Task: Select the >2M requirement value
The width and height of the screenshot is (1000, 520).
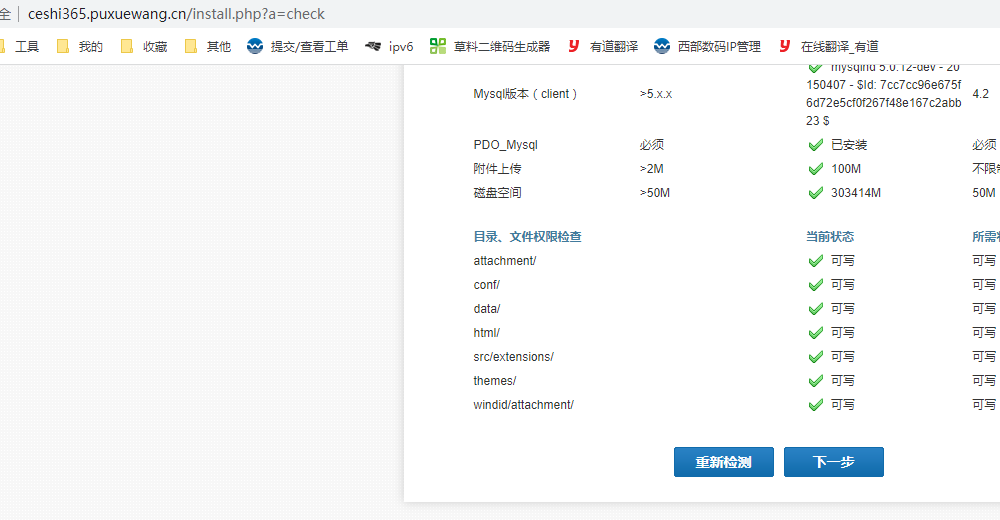Action: click(x=652, y=169)
